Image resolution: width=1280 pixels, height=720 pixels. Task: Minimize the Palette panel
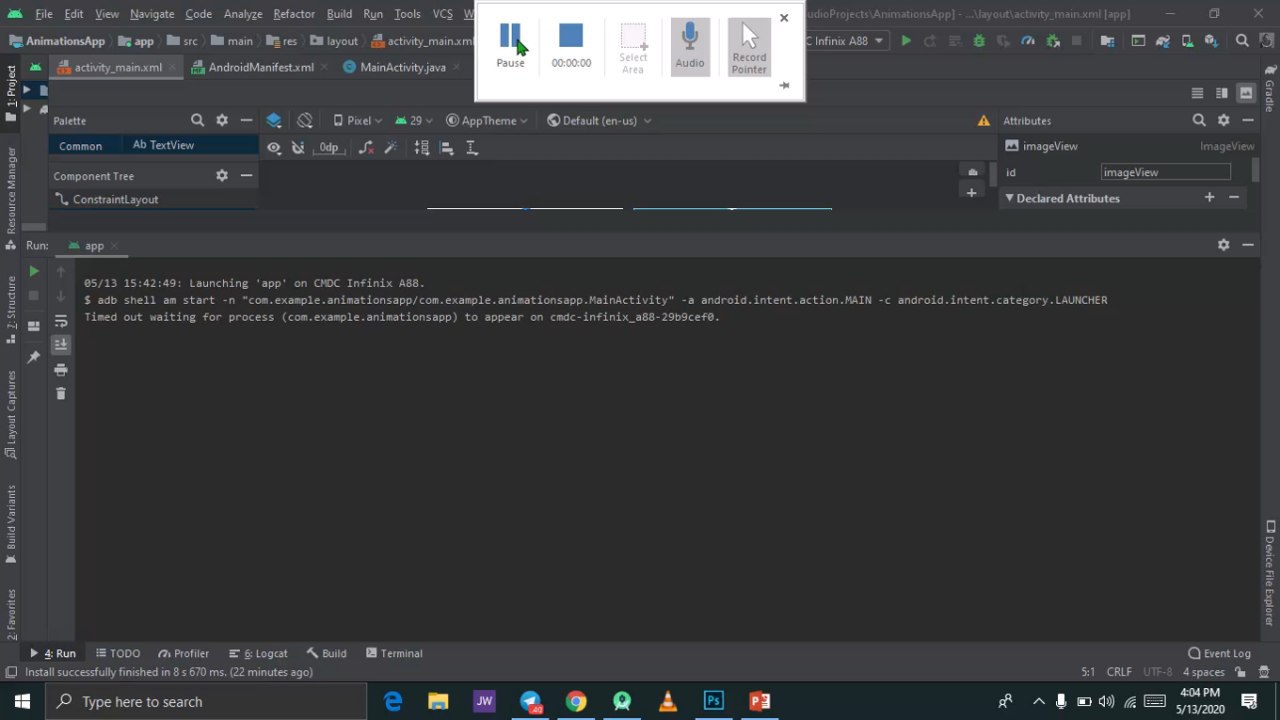point(246,120)
